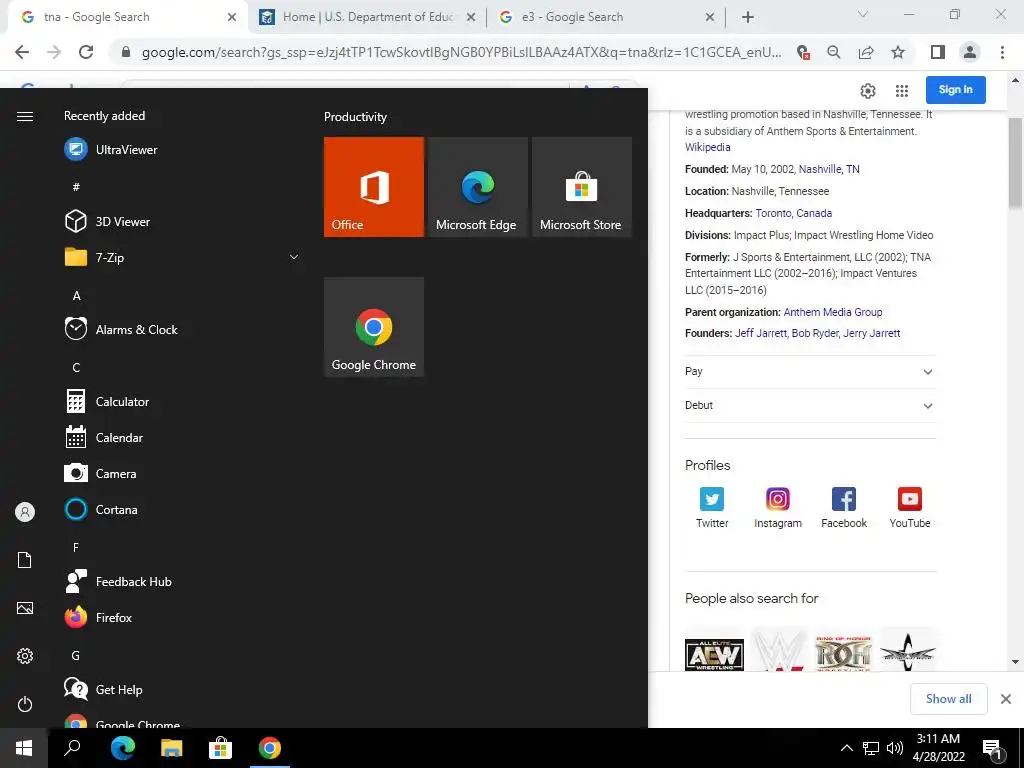Open the Wikipedia link
1024x768 pixels.
pyautogui.click(x=707, y=148)
